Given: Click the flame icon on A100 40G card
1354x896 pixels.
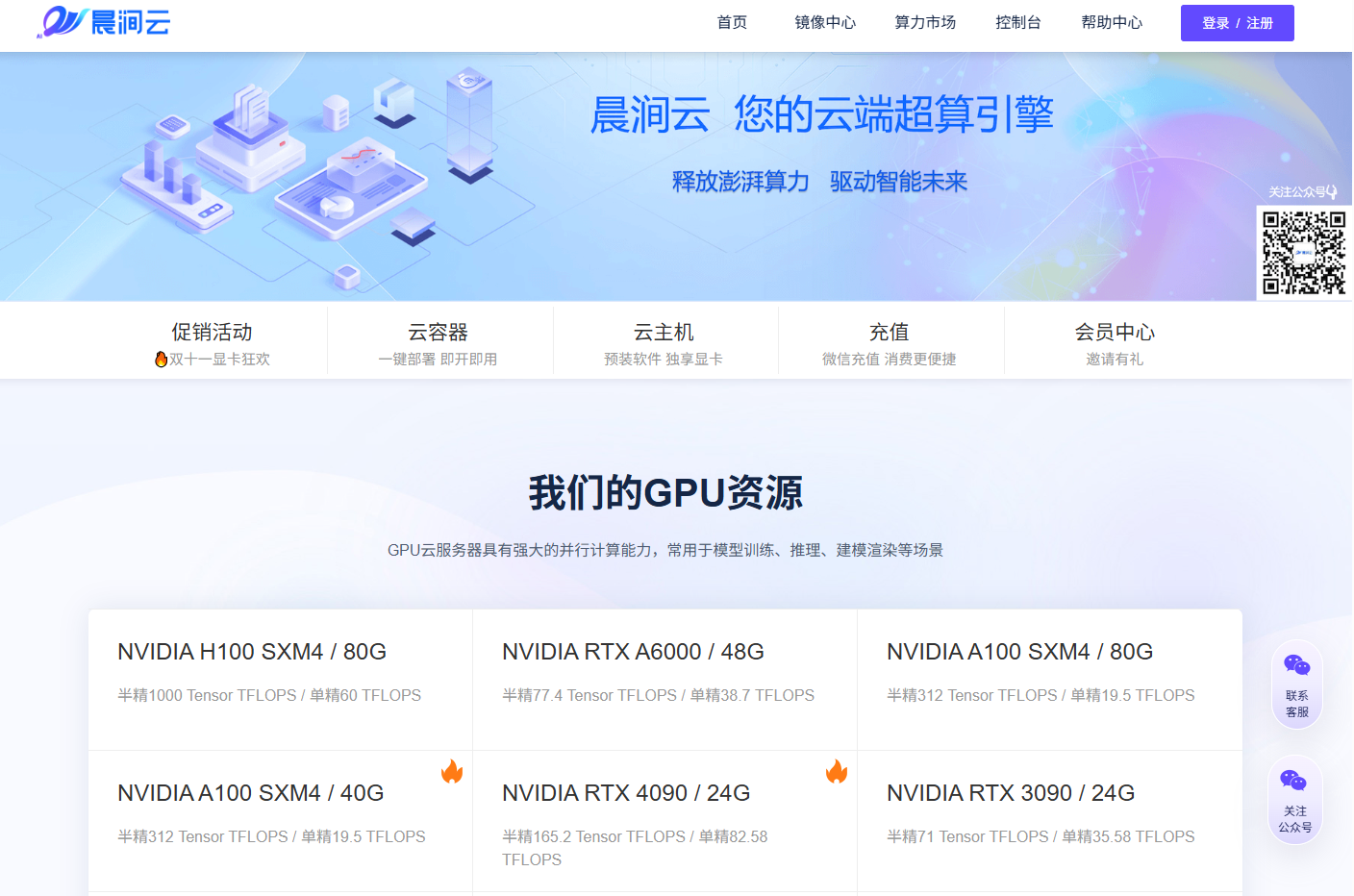Looking at the screenshot, I should coord(452,771).
